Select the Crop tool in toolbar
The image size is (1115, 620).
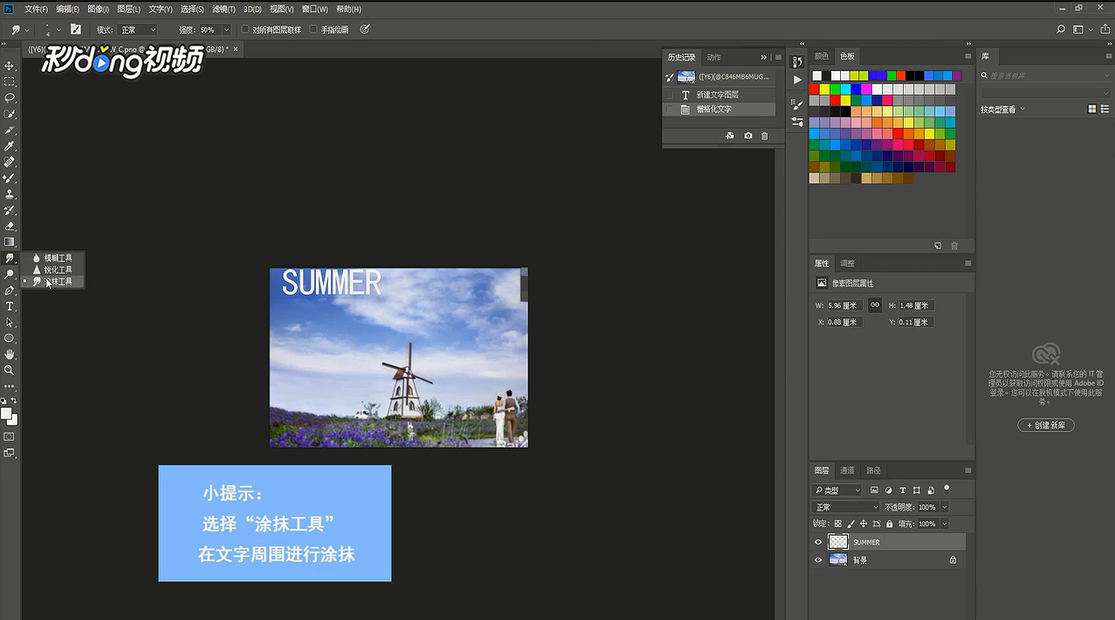point(9,130)
